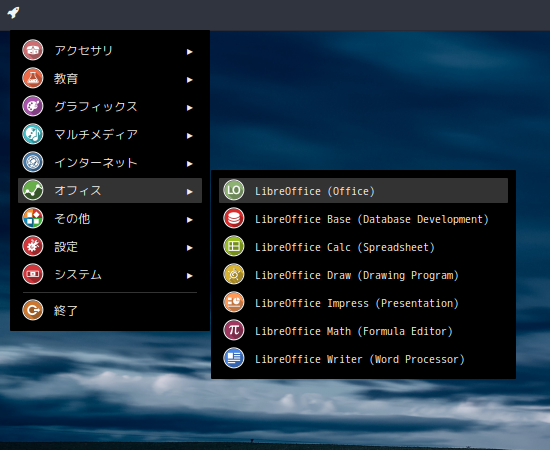Click the その他 colorful squares icon
The image size is (550, 450).
coord(33,219)
